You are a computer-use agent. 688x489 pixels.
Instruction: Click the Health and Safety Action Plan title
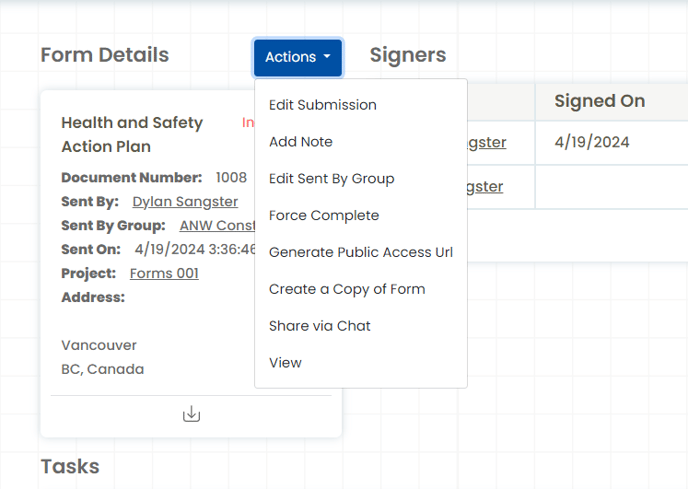click(x=132, y=134)
